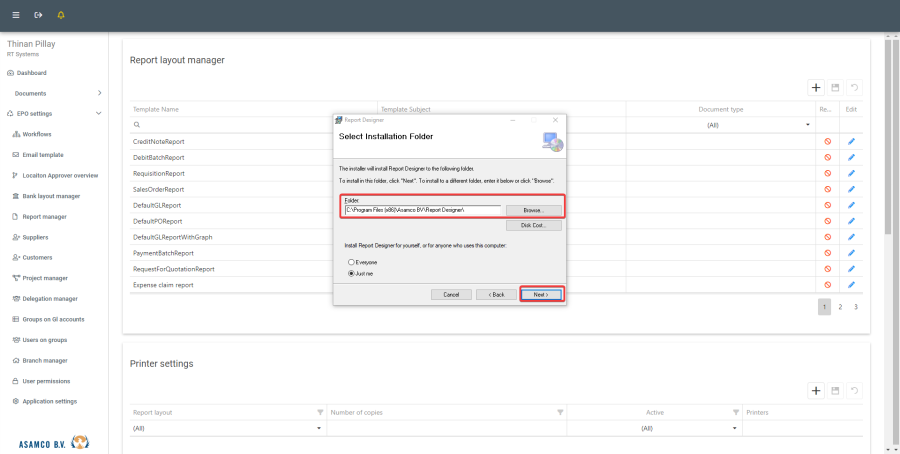Open the notifications bell icon
The height and width of the screenshot is (454, 900).
click(61, 15)
